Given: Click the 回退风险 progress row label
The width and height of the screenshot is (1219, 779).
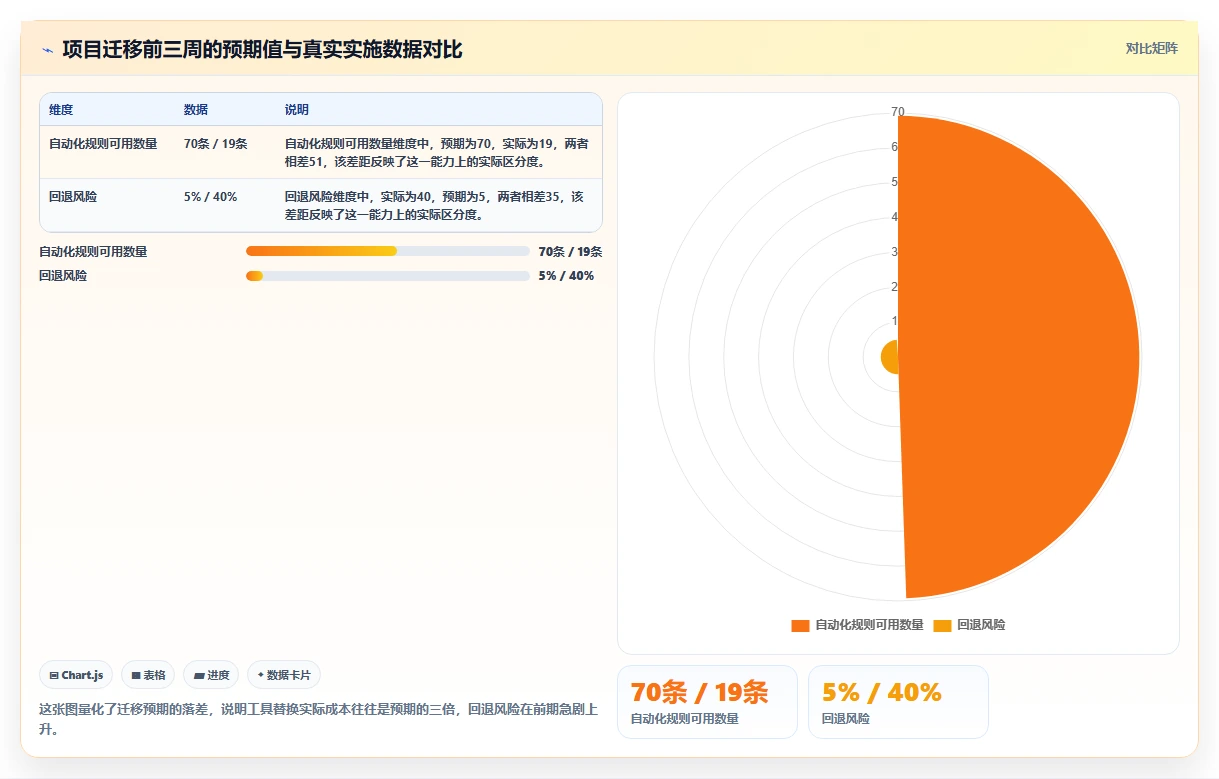Looking at the screenshot, I should (63, 276).
